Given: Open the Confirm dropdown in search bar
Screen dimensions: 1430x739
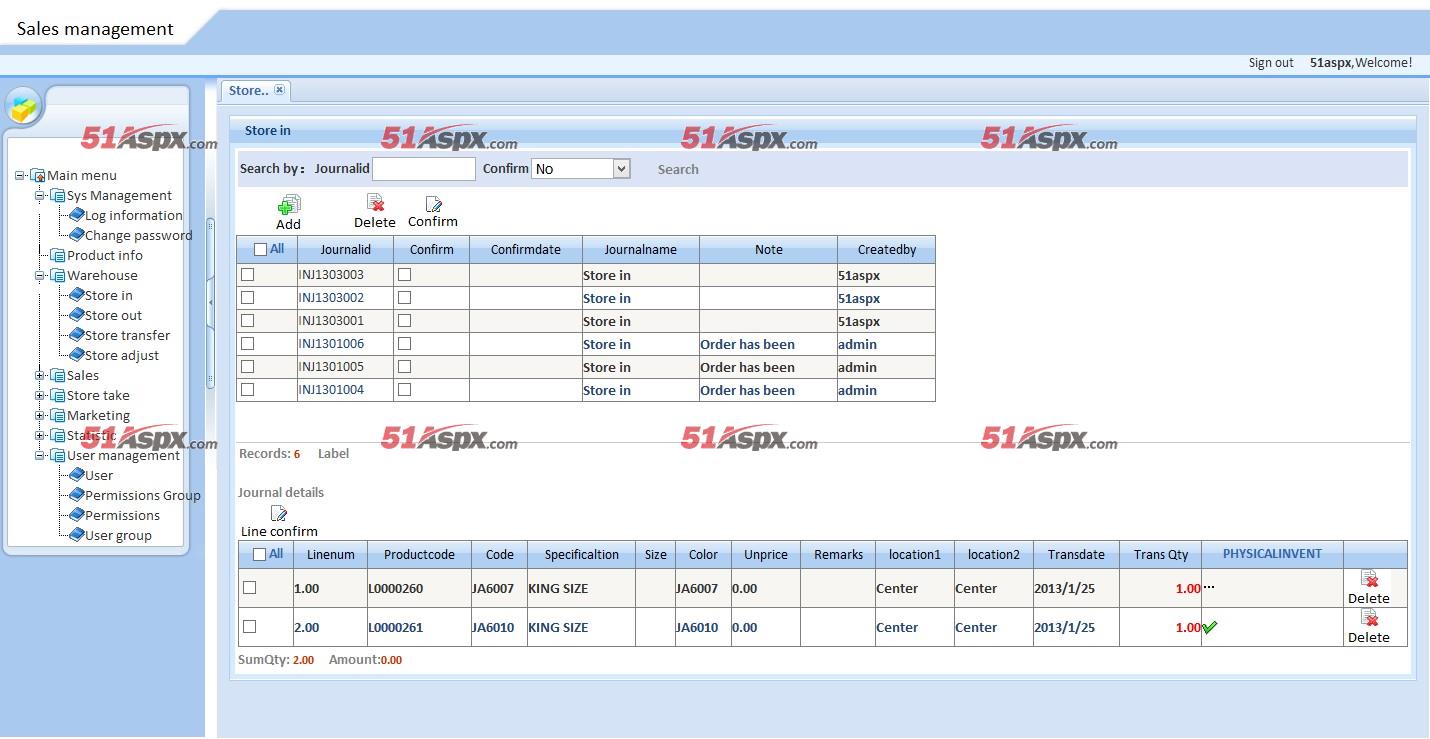Looking at the screenshot, I should click(x=621, y=169).
